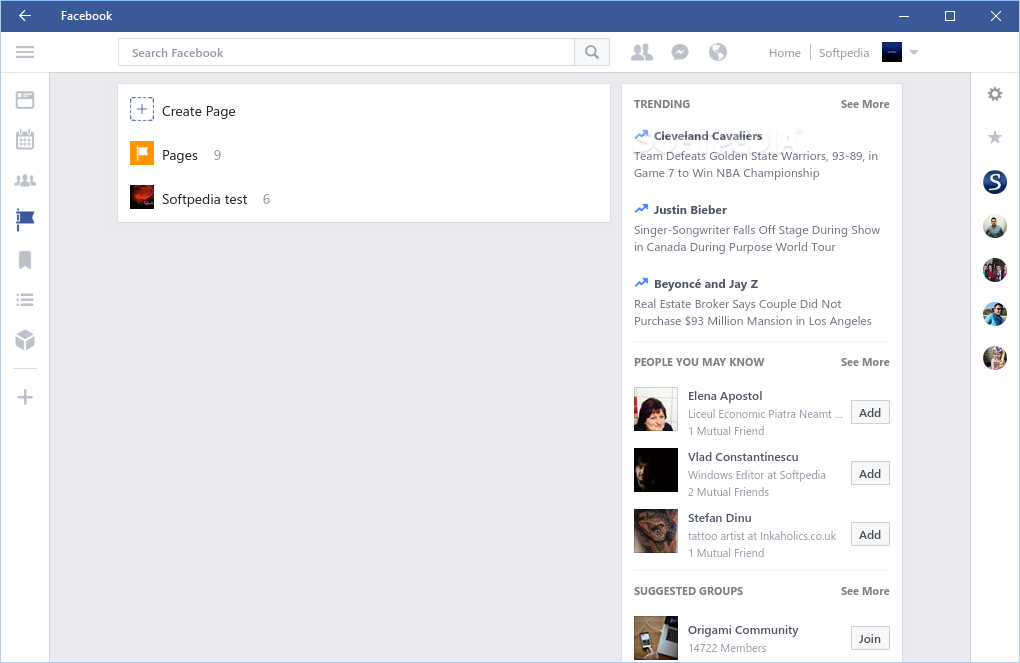Open notifications globe icon
This screenshot has height=663, width=1020.
(718, 52)
